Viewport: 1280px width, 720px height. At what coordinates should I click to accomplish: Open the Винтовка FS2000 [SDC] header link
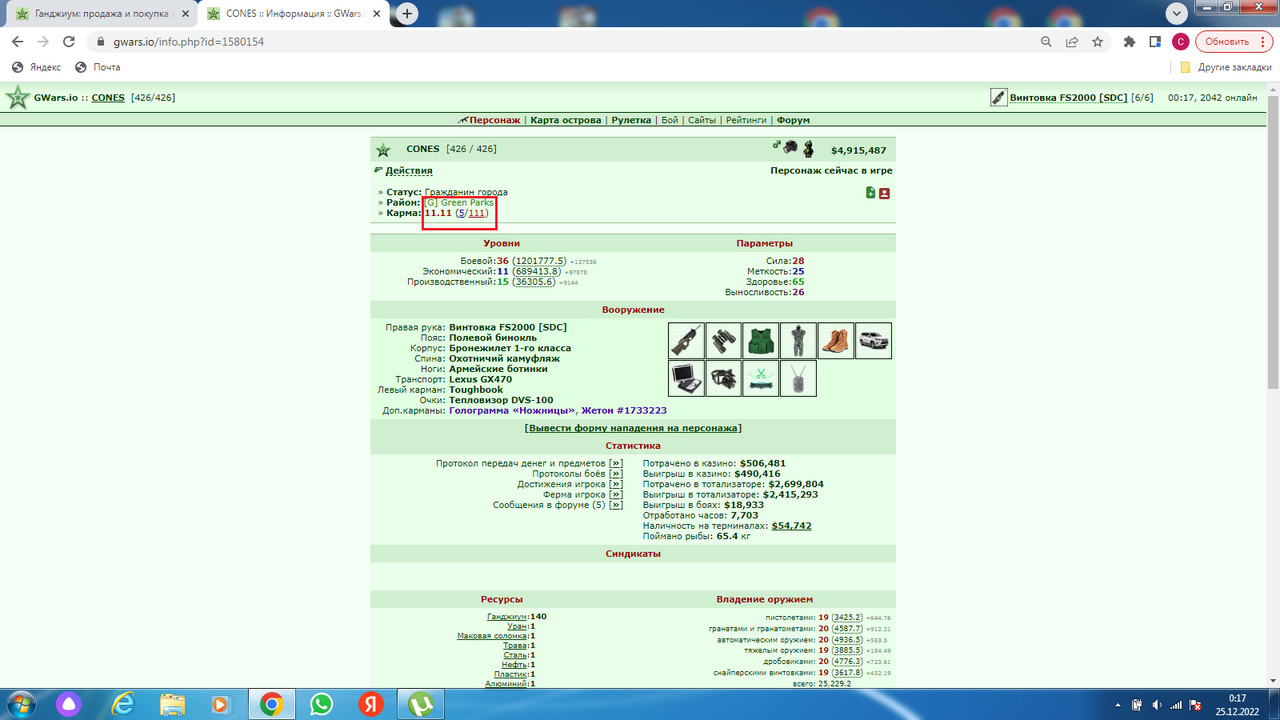pyautogui.click(x=1068, y=98)
